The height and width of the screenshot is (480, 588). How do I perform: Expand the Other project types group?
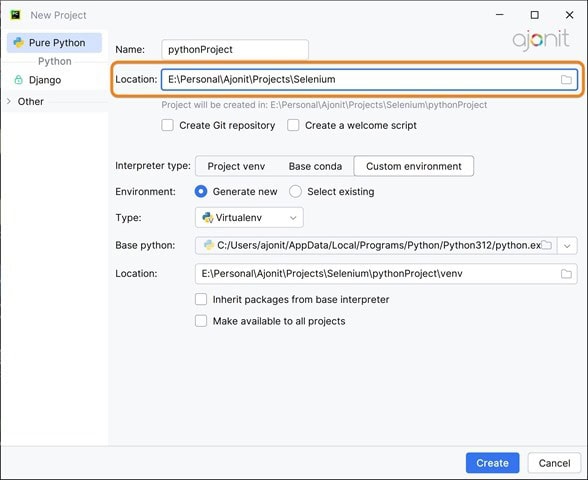point(9,101)
